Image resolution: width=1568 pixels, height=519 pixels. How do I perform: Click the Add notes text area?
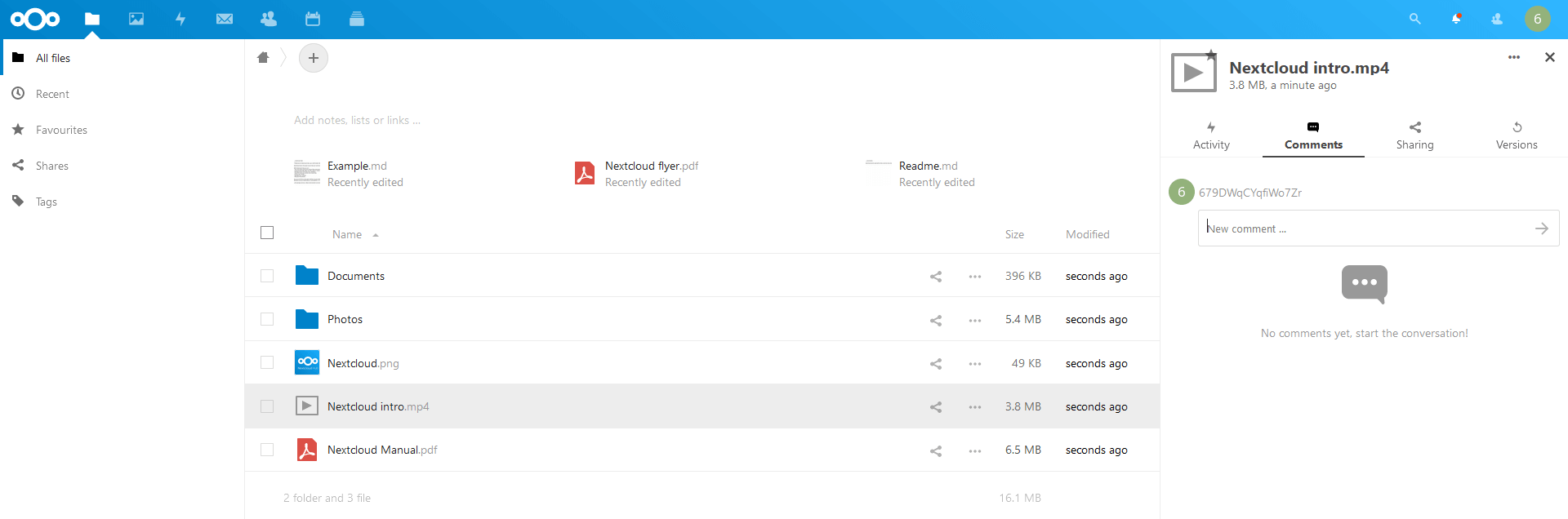click(x=357, y=120)
